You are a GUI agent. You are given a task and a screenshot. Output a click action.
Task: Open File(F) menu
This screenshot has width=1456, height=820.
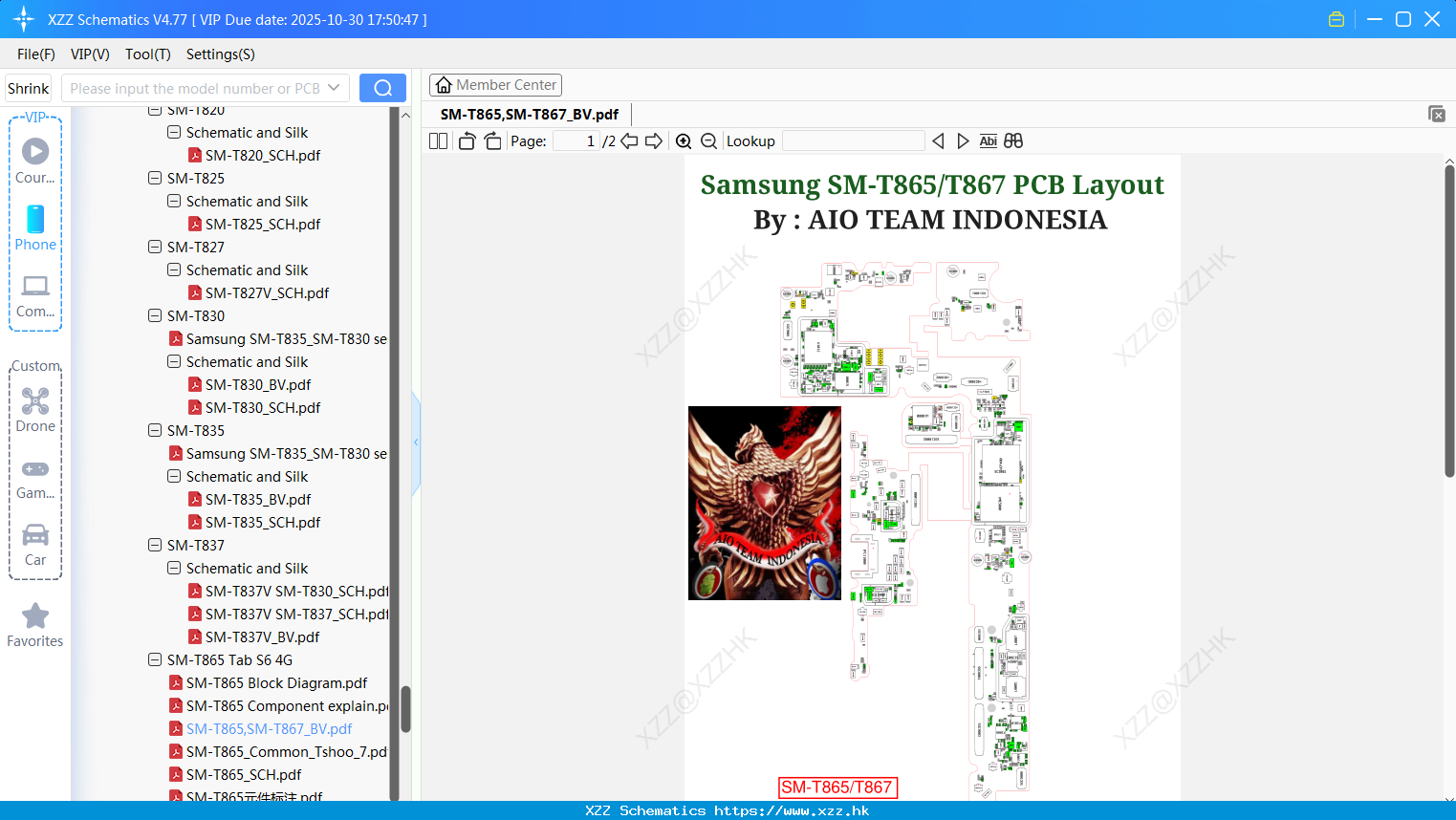pos(36,54)
